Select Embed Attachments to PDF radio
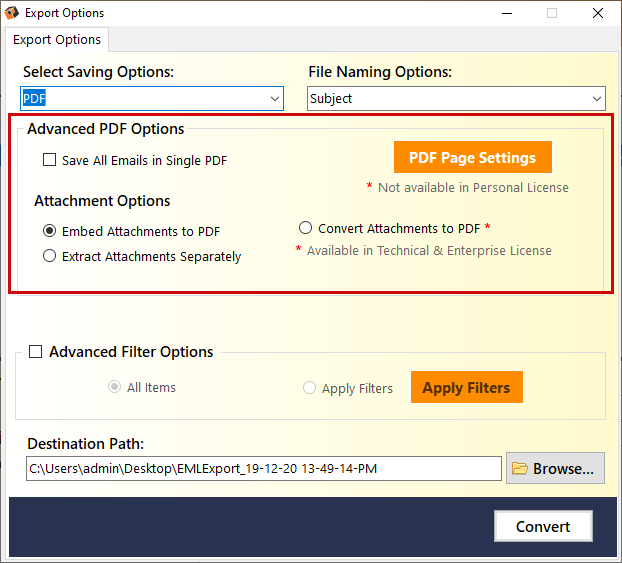Screen dimensions: 622x563 pos(50,231)
